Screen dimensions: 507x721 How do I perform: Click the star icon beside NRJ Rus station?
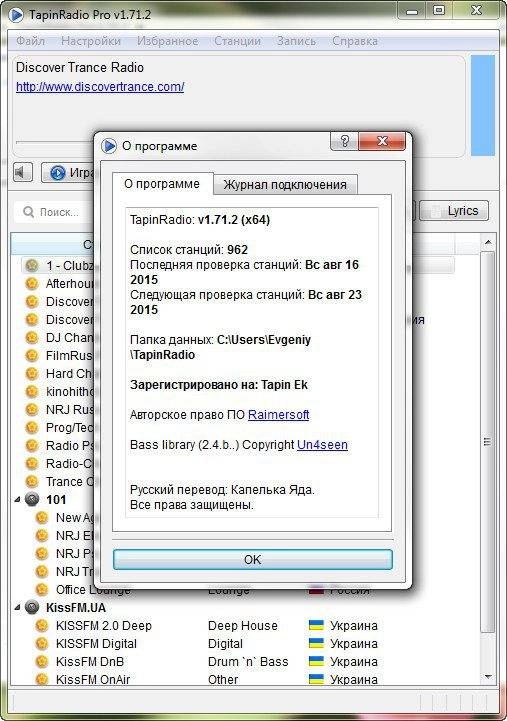coord(32,409)
